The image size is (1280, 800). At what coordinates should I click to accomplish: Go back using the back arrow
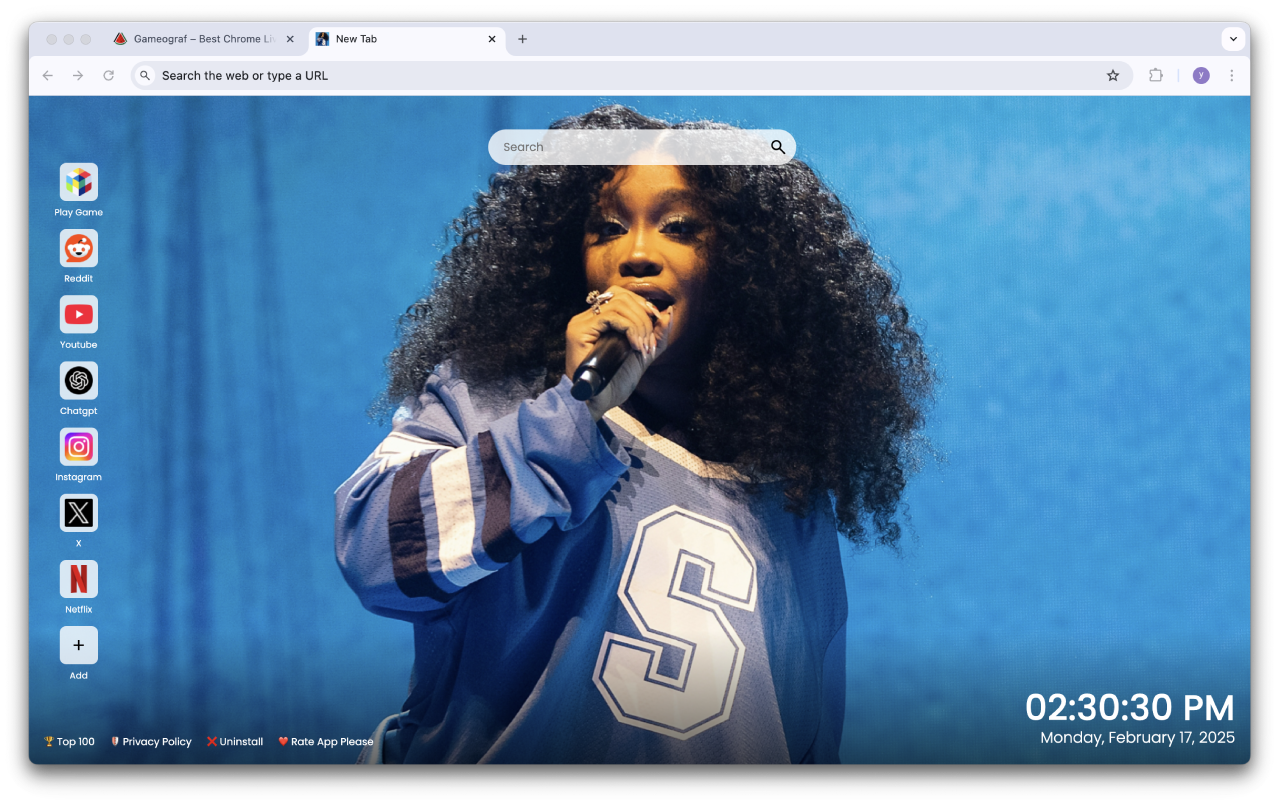pos(48,75)
